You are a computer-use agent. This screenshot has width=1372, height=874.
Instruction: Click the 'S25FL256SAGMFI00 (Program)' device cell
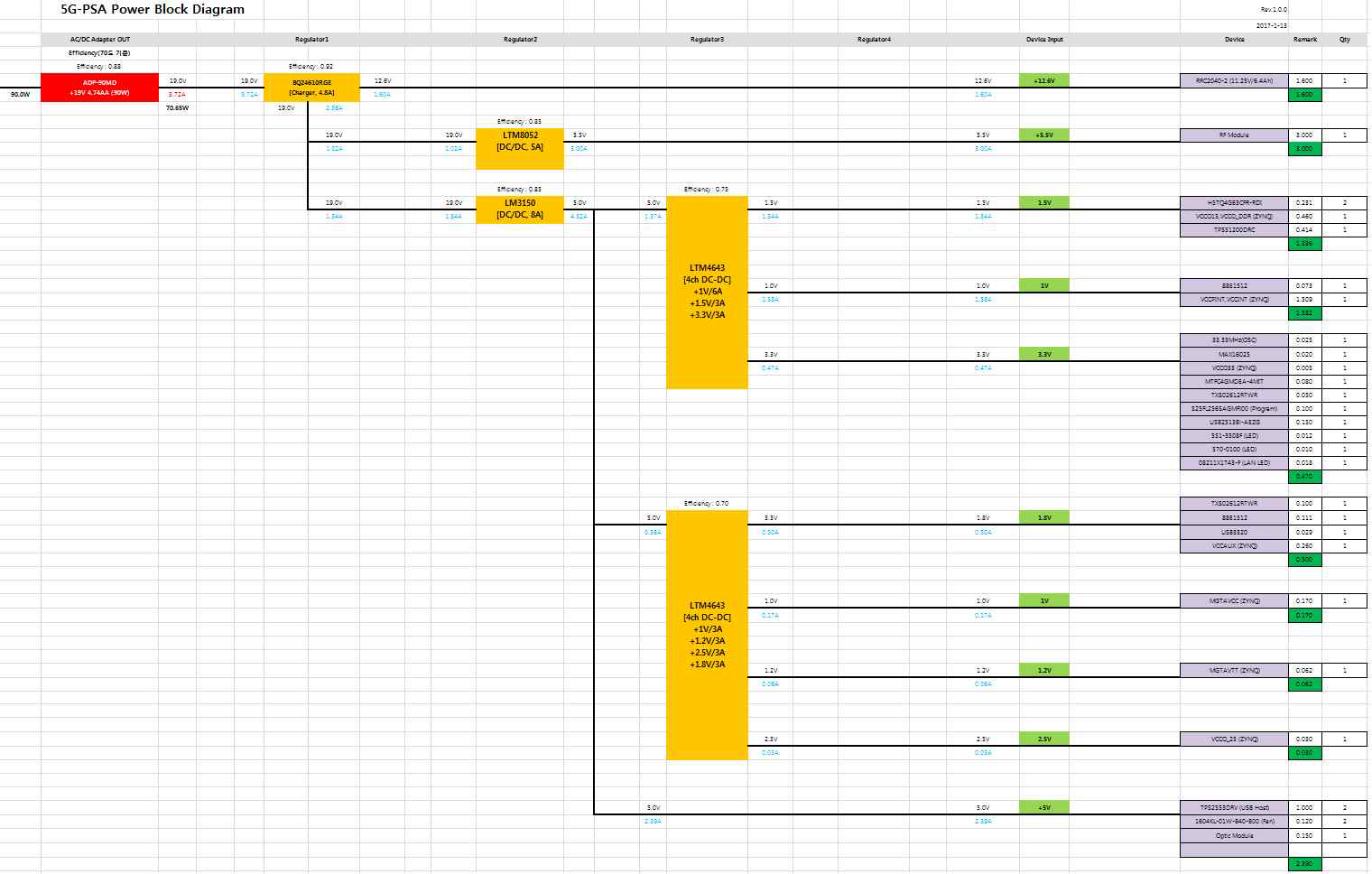(x=1234, y=408)
